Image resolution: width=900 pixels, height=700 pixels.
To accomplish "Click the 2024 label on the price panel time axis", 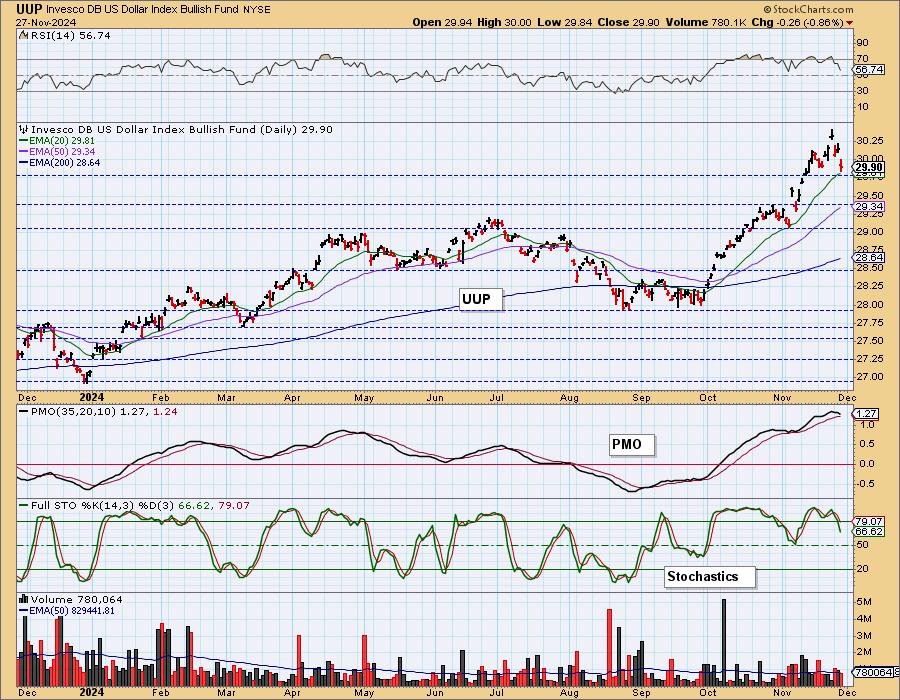I will [91, 398].
